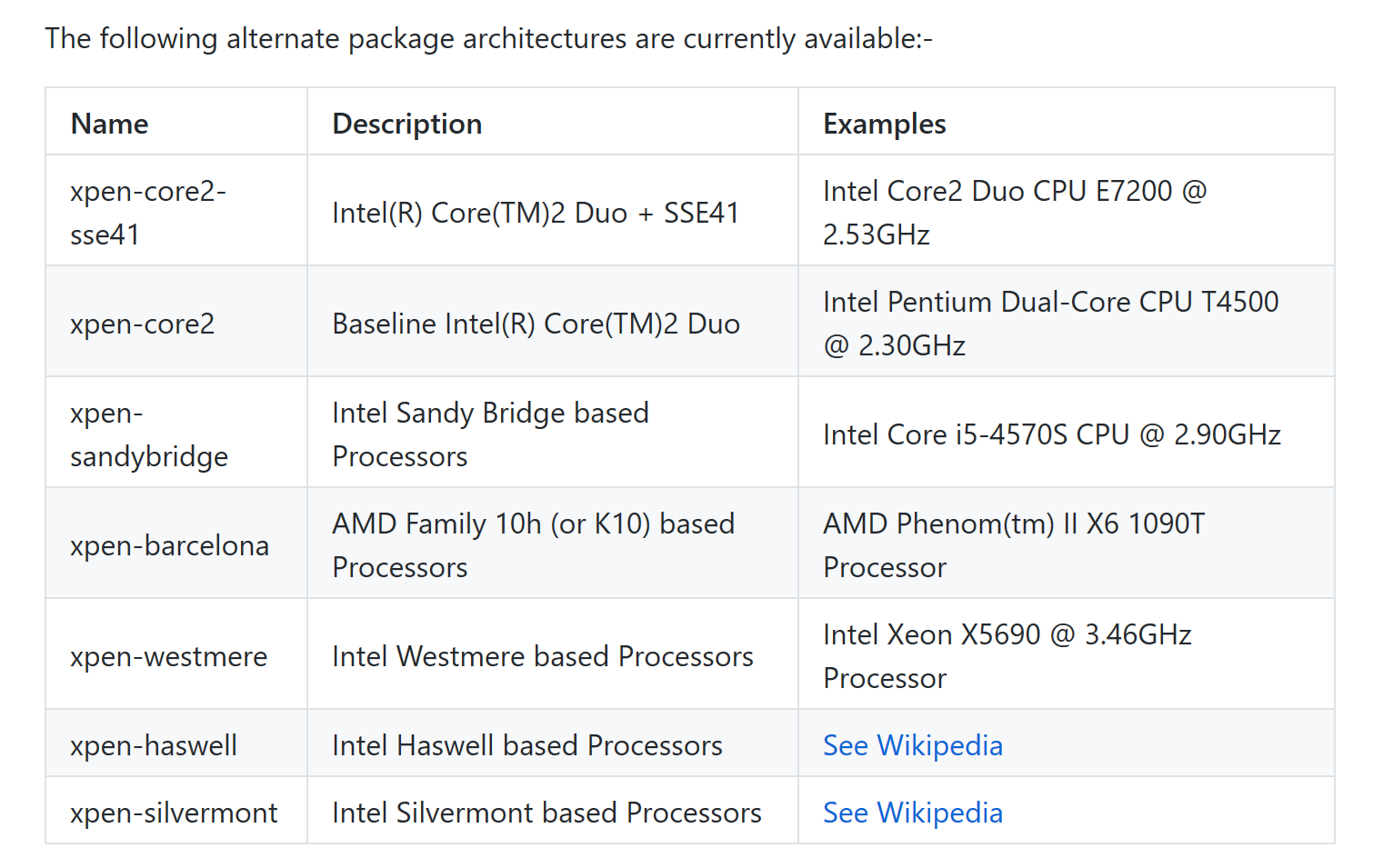The image size is (1383, 868).
Task: Click the xpen-core2 package name
Action: coord(142,324)
